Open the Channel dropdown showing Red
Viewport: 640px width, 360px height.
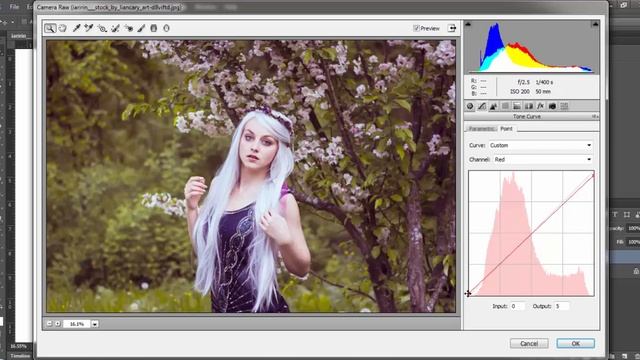tap(543, 160)
